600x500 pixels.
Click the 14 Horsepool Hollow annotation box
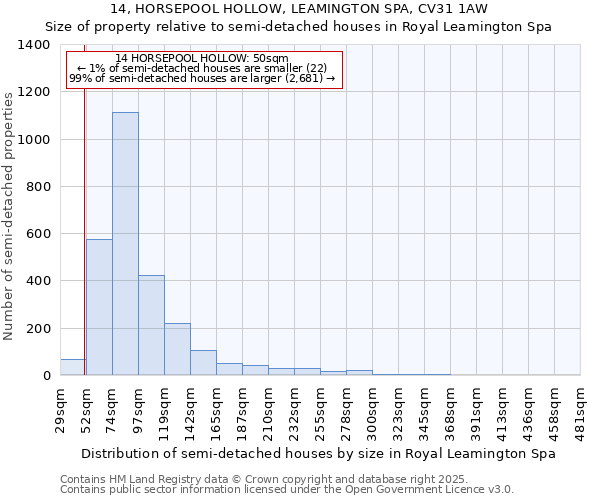point(204,68)
